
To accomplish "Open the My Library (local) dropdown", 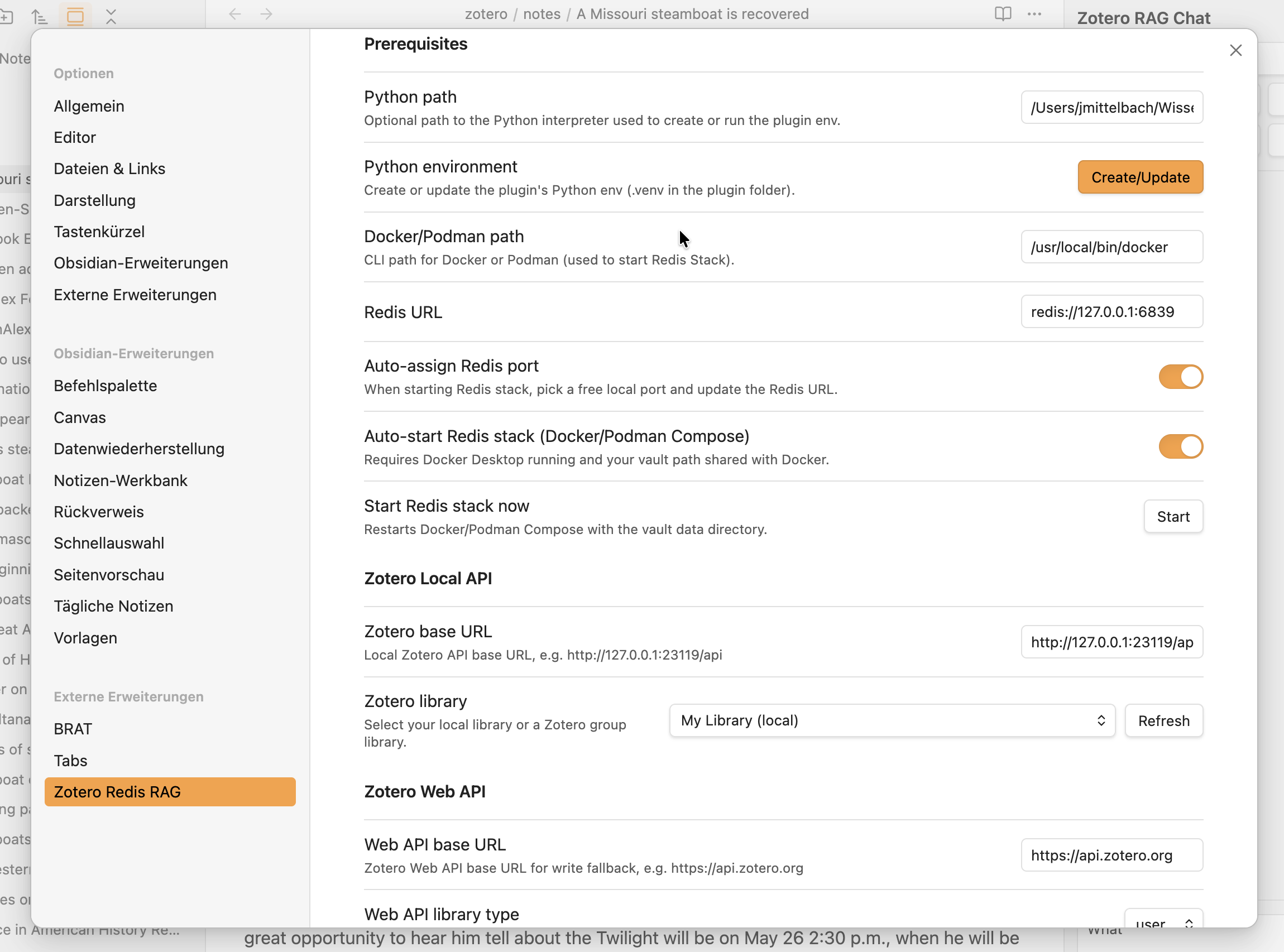I will click(x=892, y=720).
